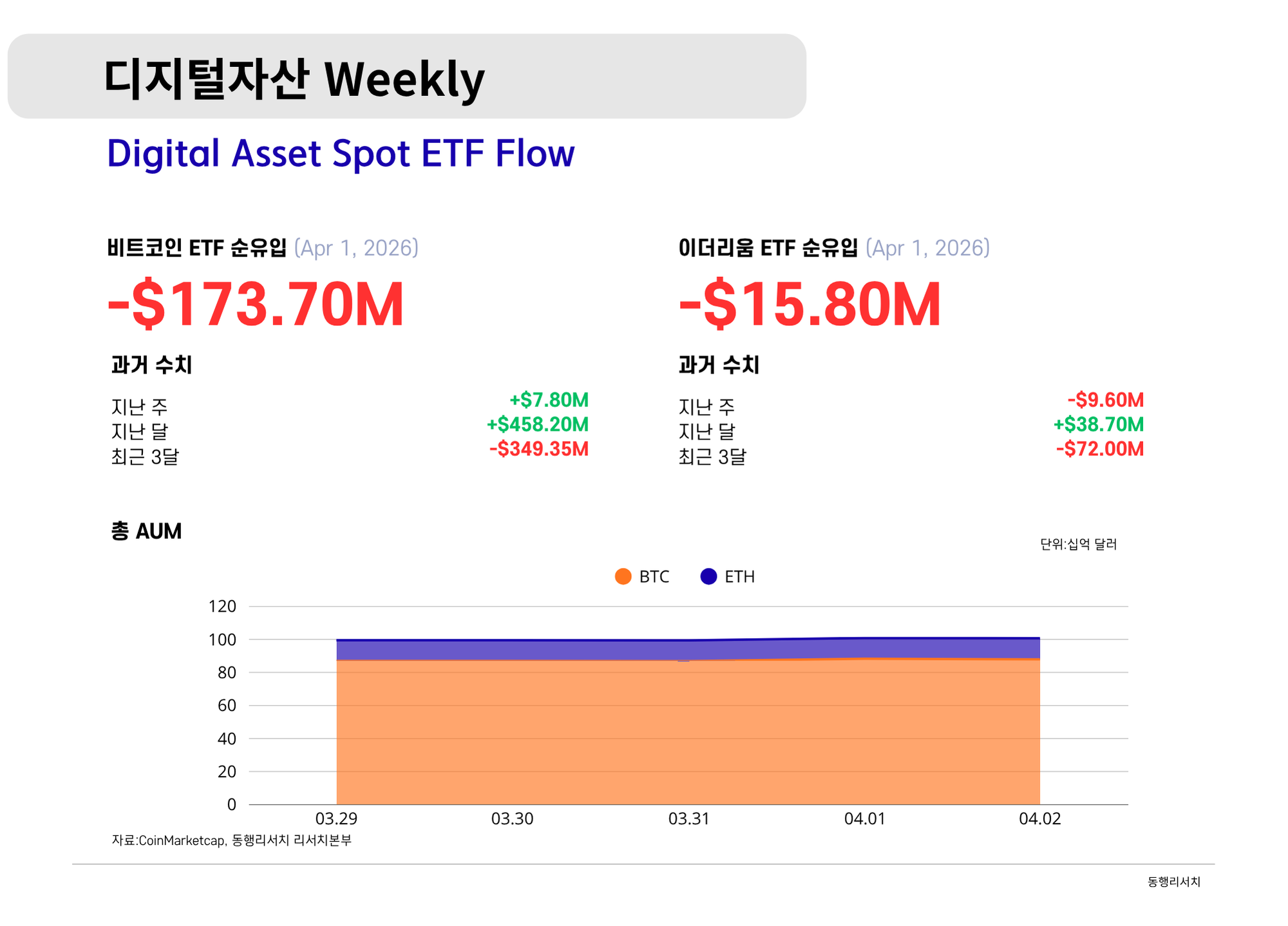Click the Ethereum 3-month -$72.00M value
1288x926 pixels.
click(1099, 449)
